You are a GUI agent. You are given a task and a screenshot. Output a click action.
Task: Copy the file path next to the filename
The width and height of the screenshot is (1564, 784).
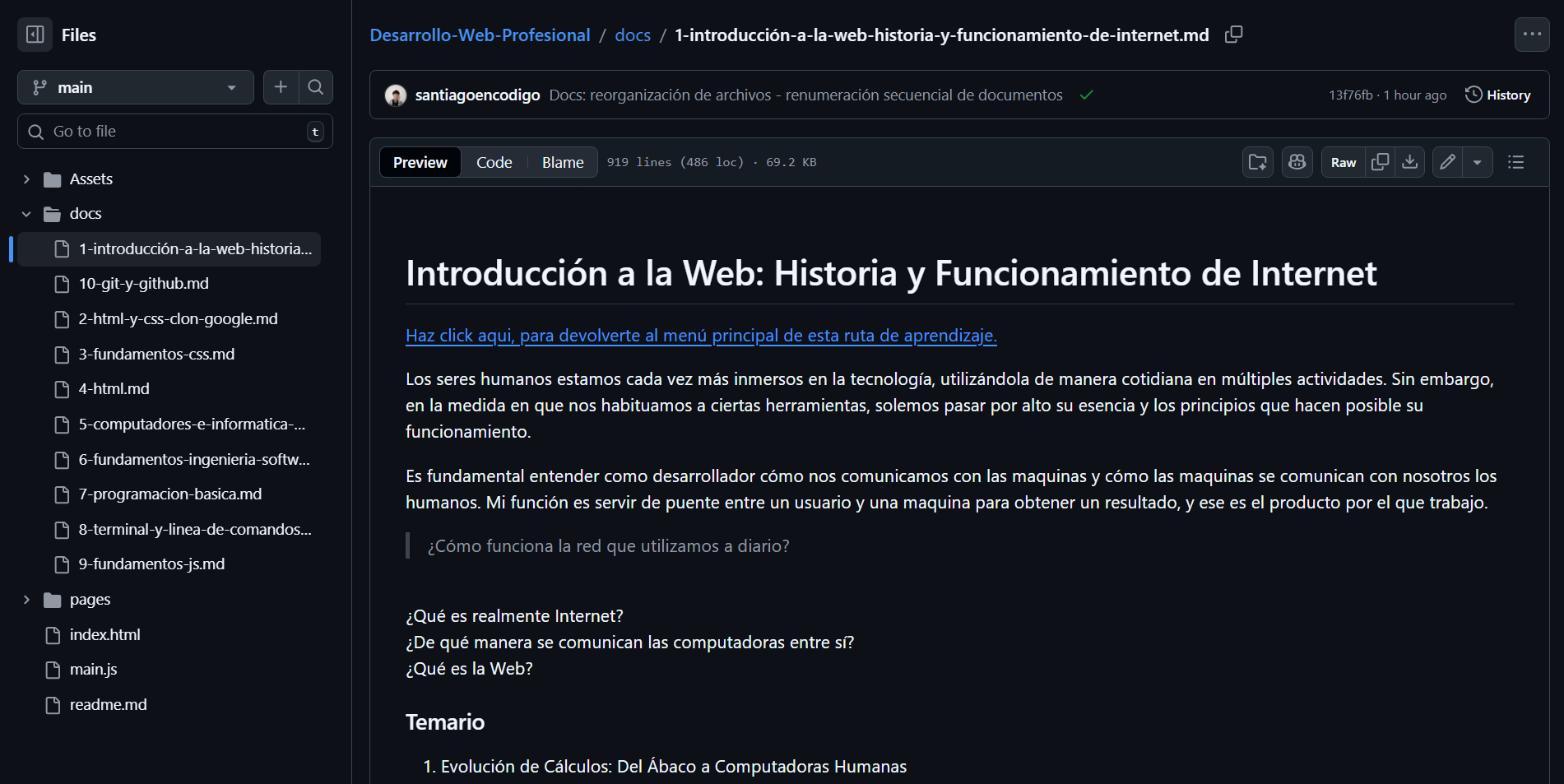pos(1233,35)
